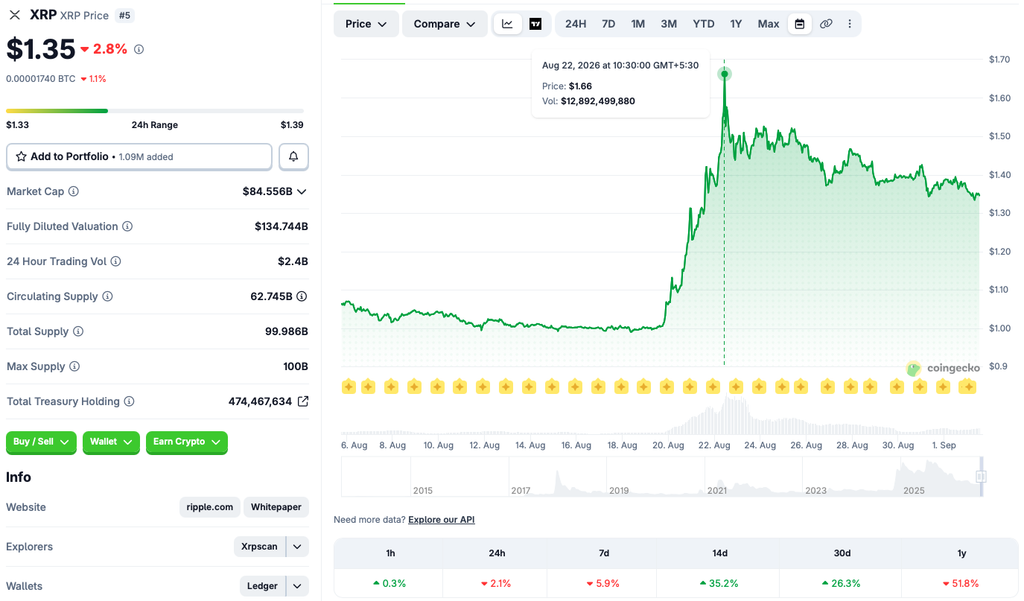Open 24 Hour Trading Vol info icon

[116, 261]
